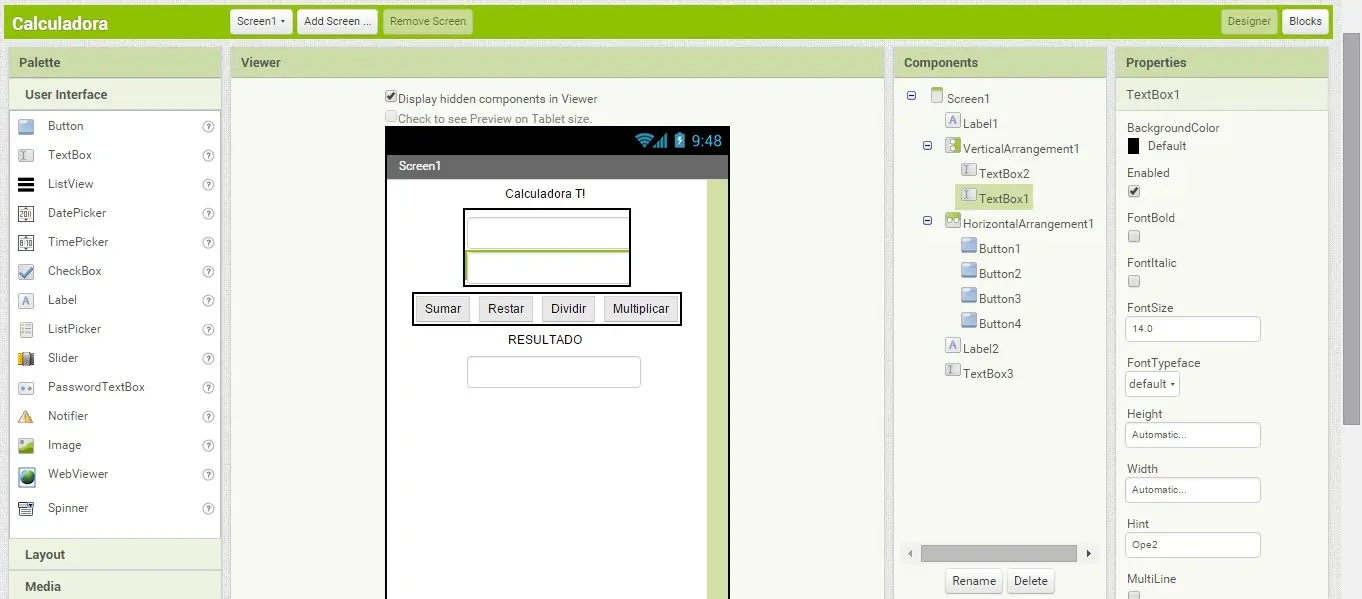The height and width of the screenshot is (599, 1362).
Task: Toggle Display hidden components in Viewer
Action: click(x=391, y=97)
